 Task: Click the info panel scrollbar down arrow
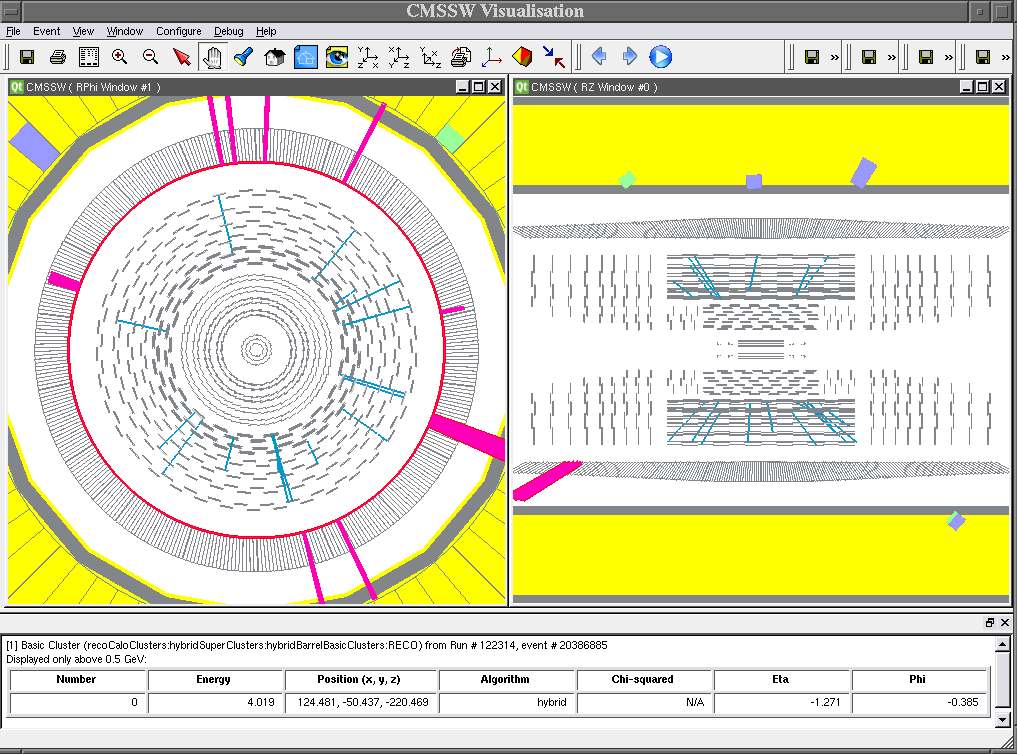(1002, 719)
